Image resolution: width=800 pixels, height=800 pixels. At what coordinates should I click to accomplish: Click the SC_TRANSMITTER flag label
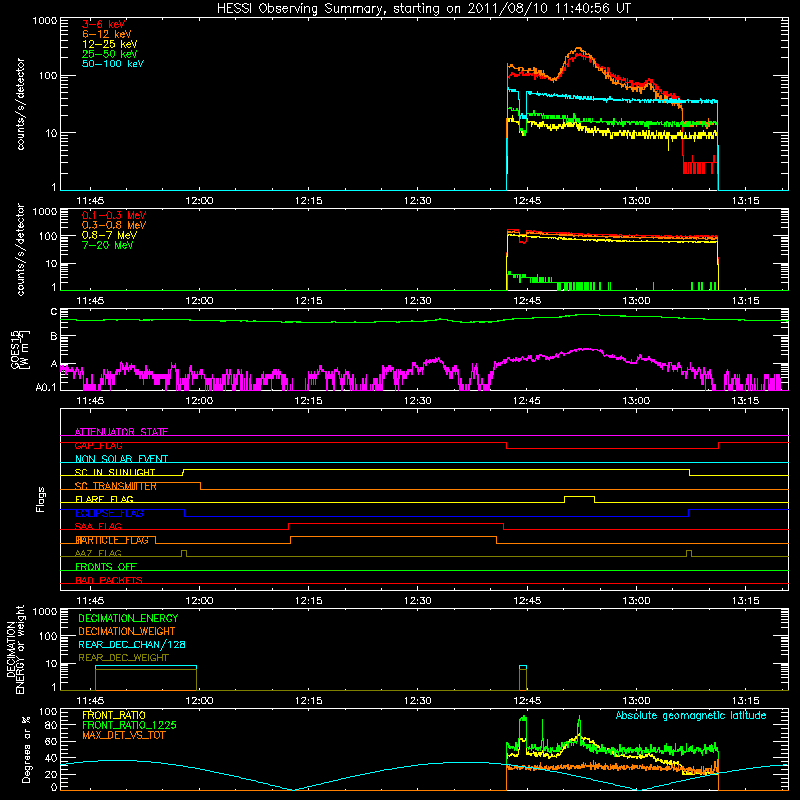coord(116,486)
